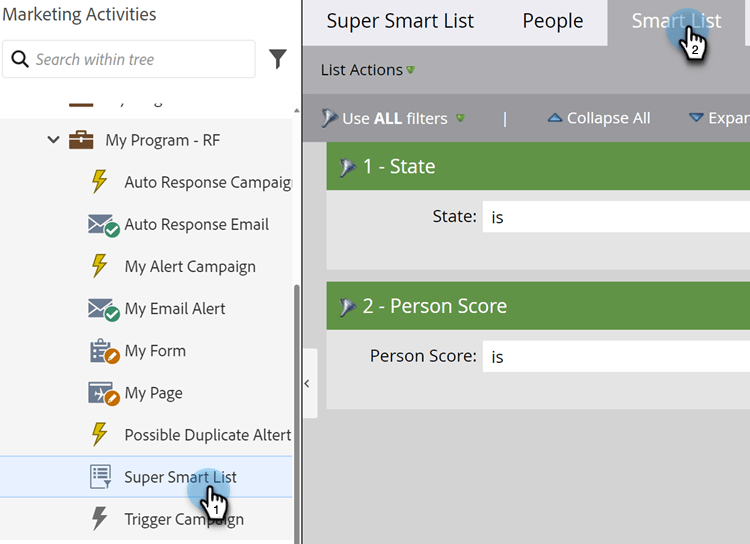Image resolution: width=750 pixels, height=544 pixels.
Task: Collapse the My Program - RF folder
Action: [54, 140]
